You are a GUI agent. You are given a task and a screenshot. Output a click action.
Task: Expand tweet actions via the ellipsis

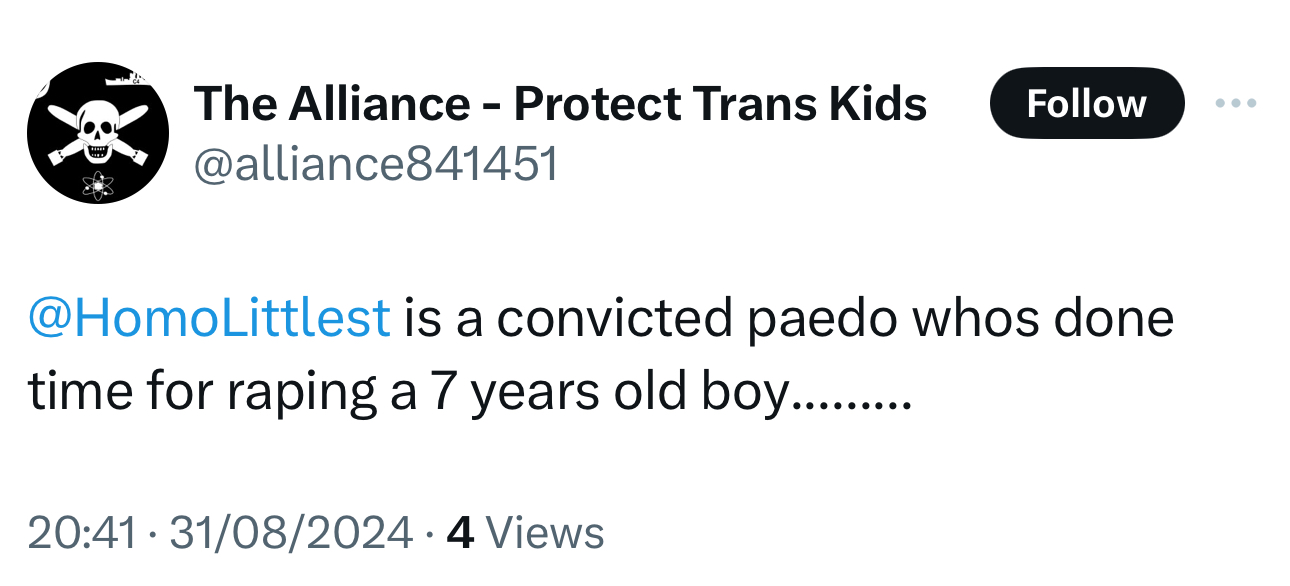(1236, 103)
